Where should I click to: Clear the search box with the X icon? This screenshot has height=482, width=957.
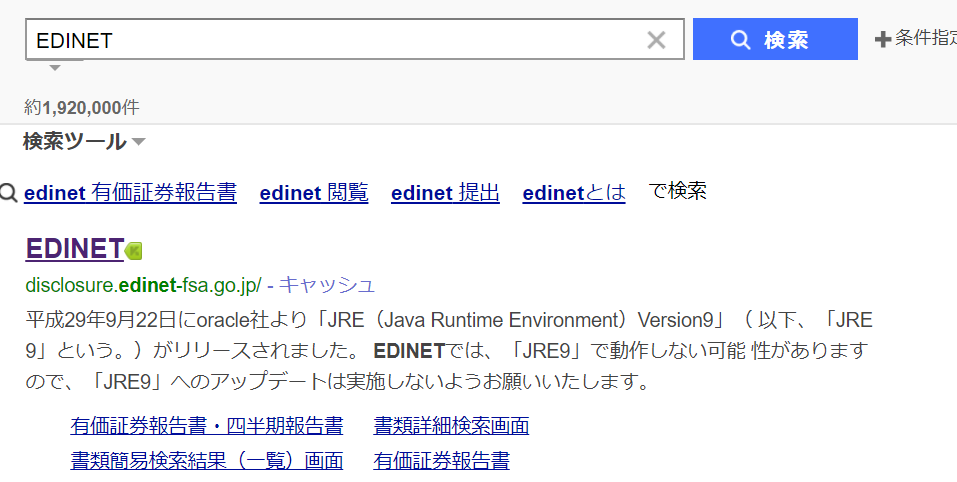click(x=656, y=40)
